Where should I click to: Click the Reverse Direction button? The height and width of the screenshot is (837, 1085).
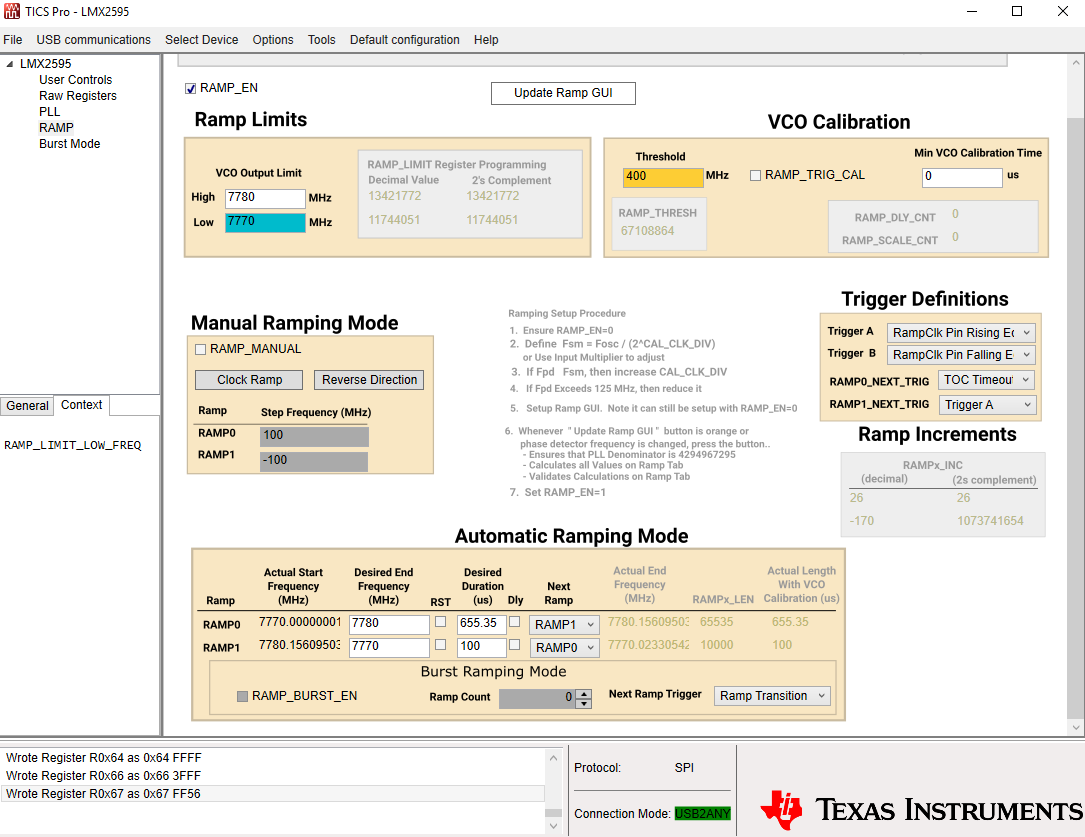coord(369,380)
